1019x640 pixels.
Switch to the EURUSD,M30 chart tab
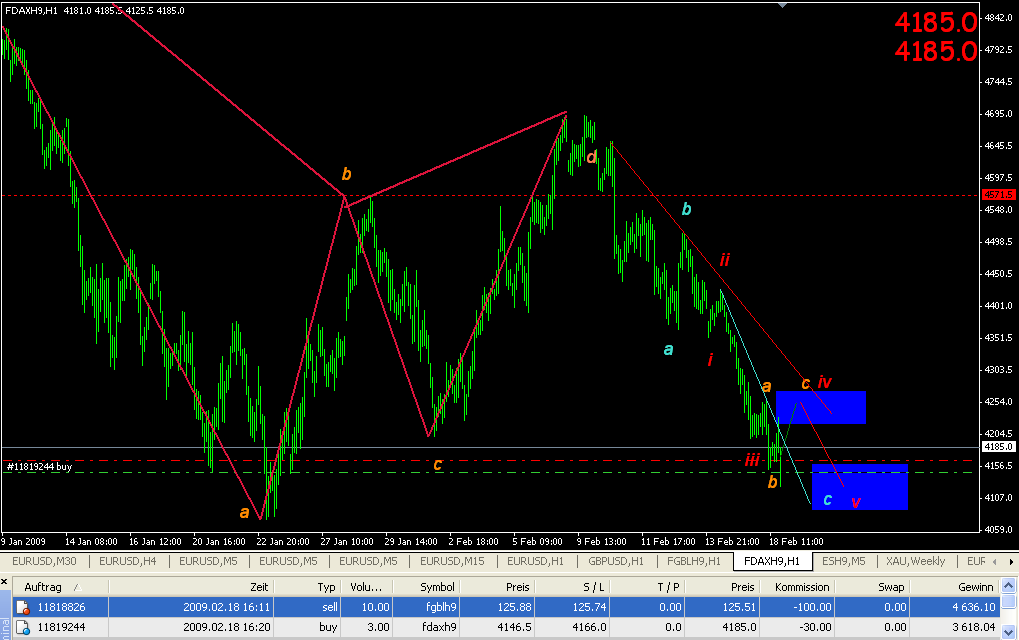coord(44,561)
